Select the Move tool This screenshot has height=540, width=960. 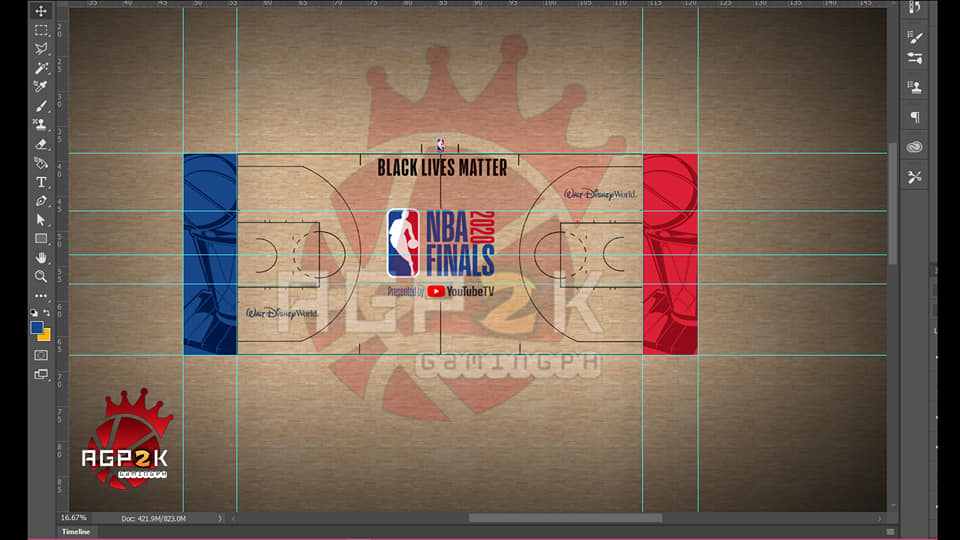point(41,11)
